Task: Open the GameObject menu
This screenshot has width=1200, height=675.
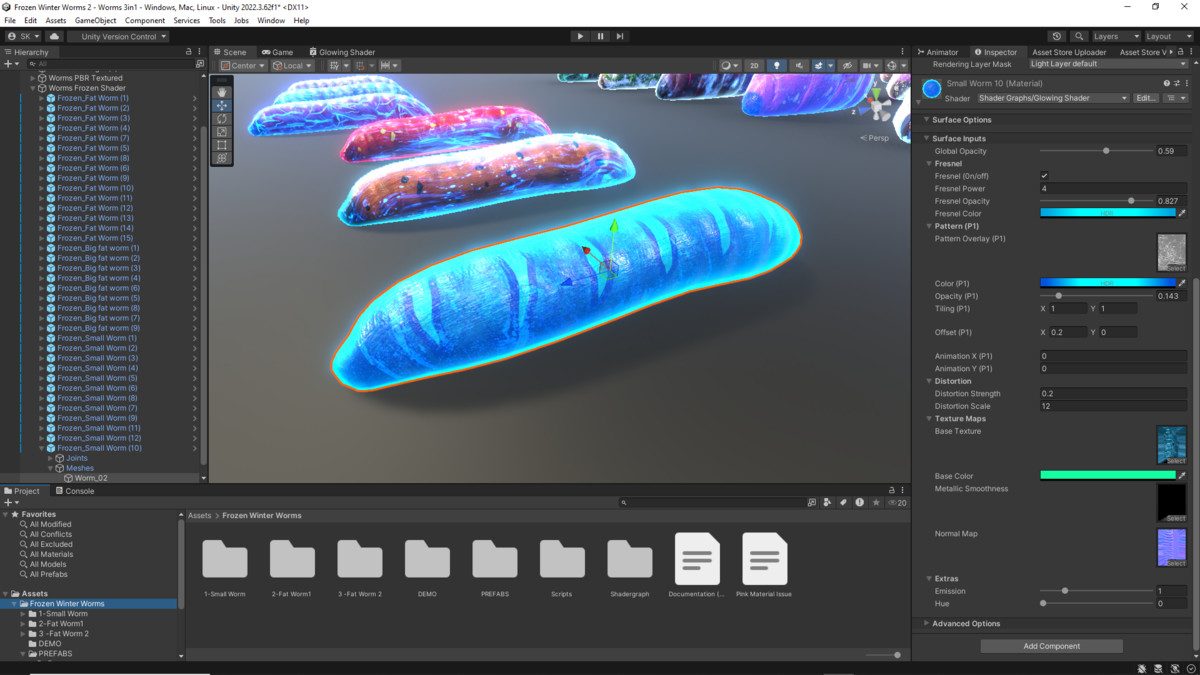Action: pyautogui.click(x=96, y=20)
